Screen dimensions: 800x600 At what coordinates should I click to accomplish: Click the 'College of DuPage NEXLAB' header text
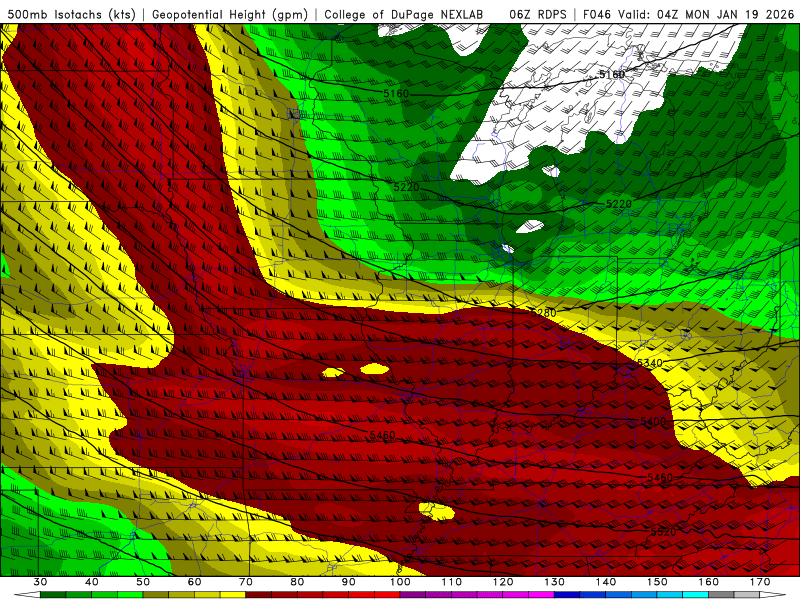[404, 14]
